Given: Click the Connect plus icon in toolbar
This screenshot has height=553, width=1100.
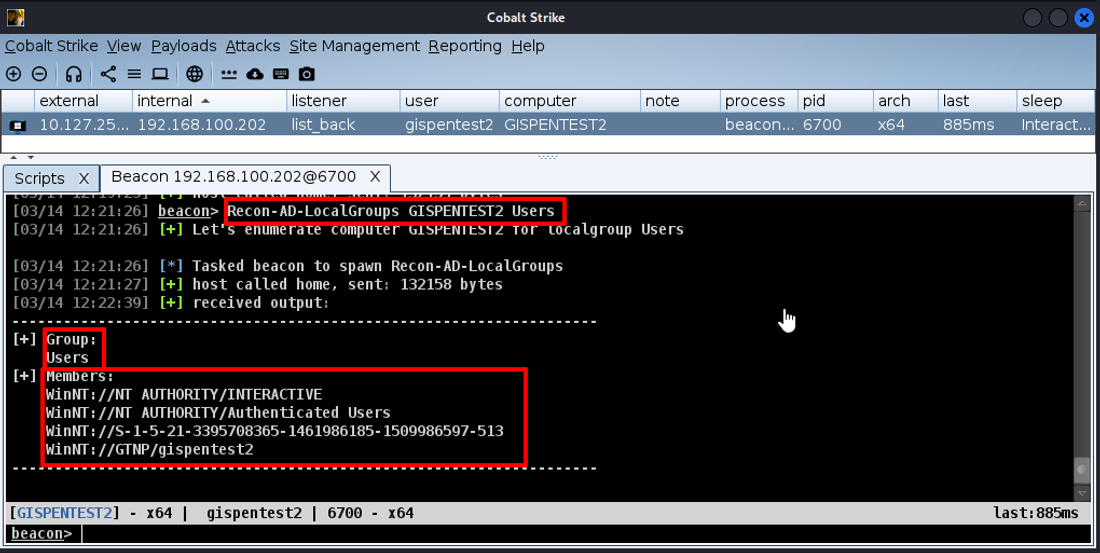Looking at the screenshot, I should [13, 74].
